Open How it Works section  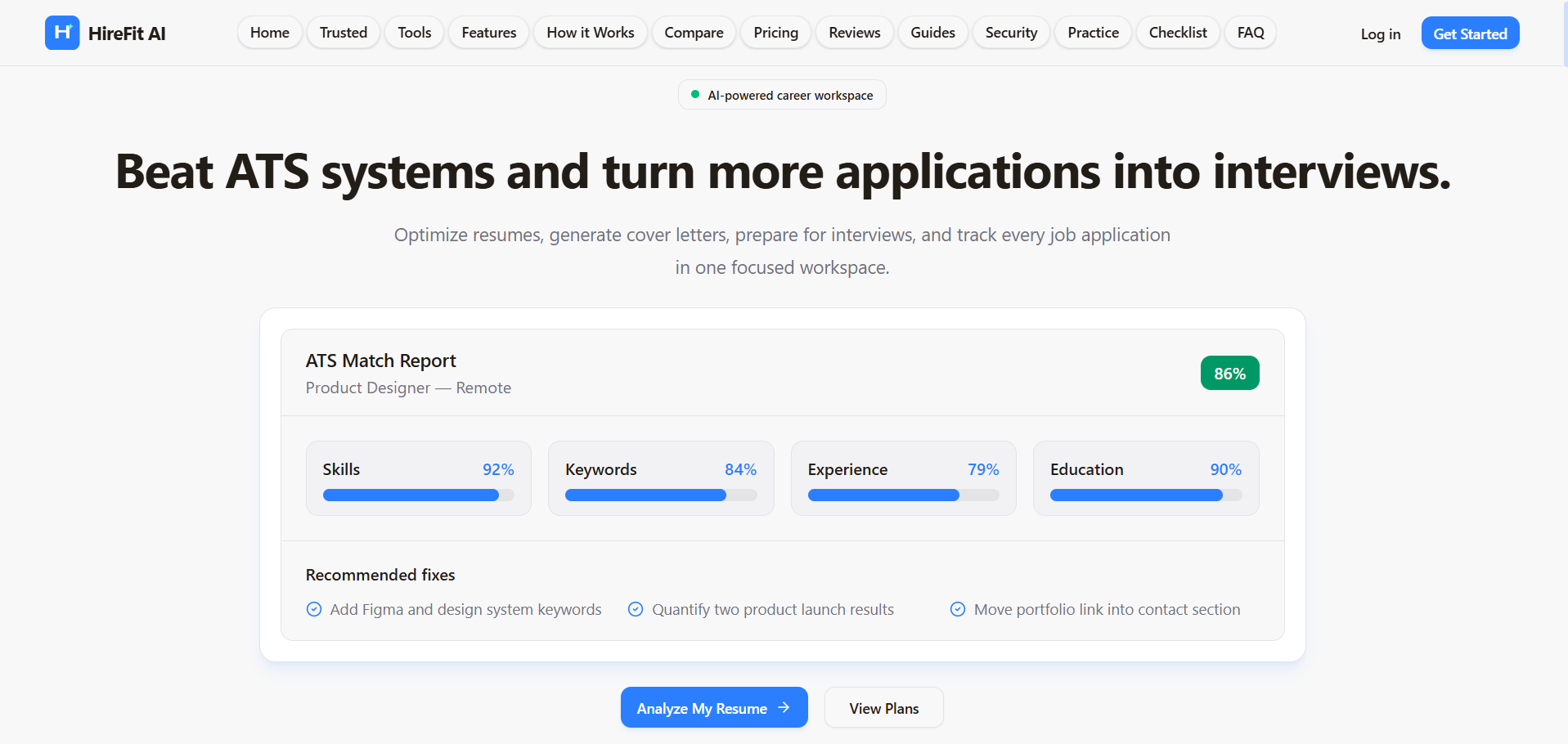[x=591, y=33]
